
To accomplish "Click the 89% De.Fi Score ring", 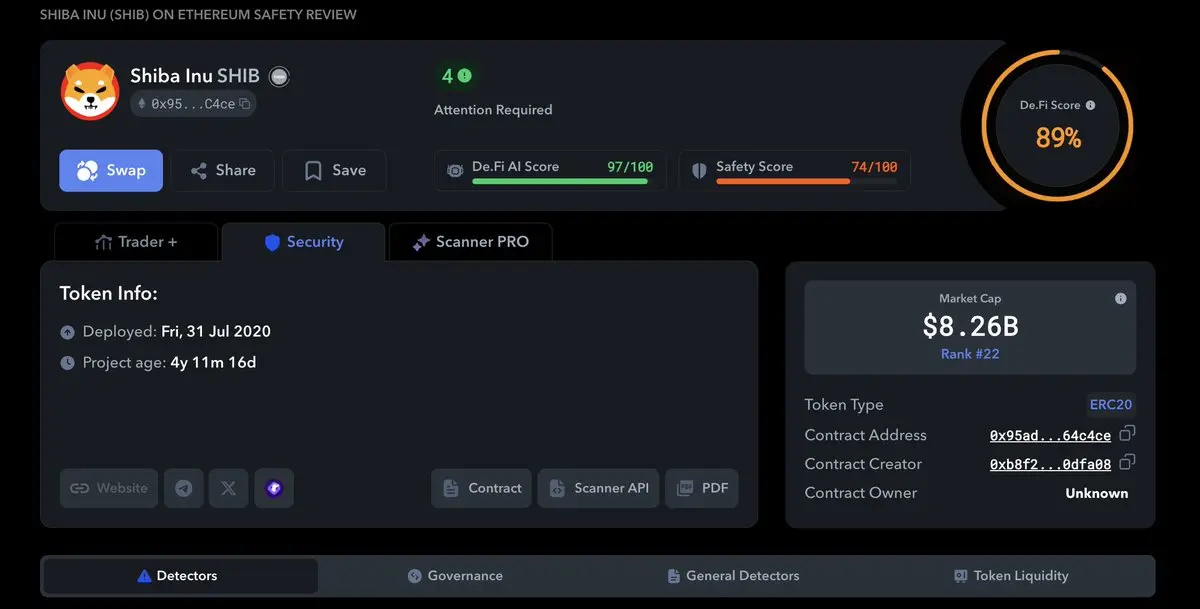I will [1058, 126].
